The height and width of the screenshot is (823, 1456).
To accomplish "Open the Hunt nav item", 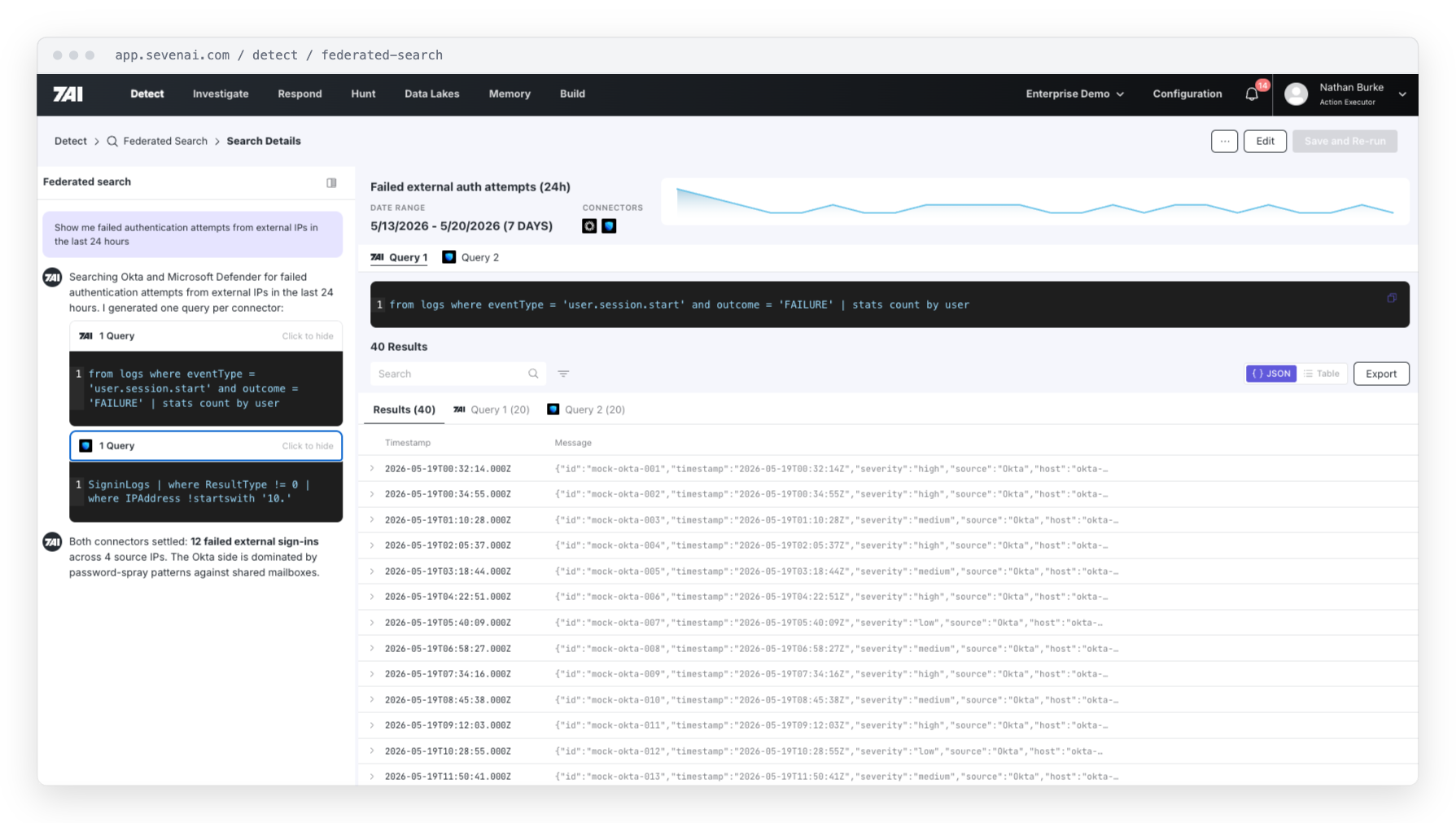I will 363,94.
